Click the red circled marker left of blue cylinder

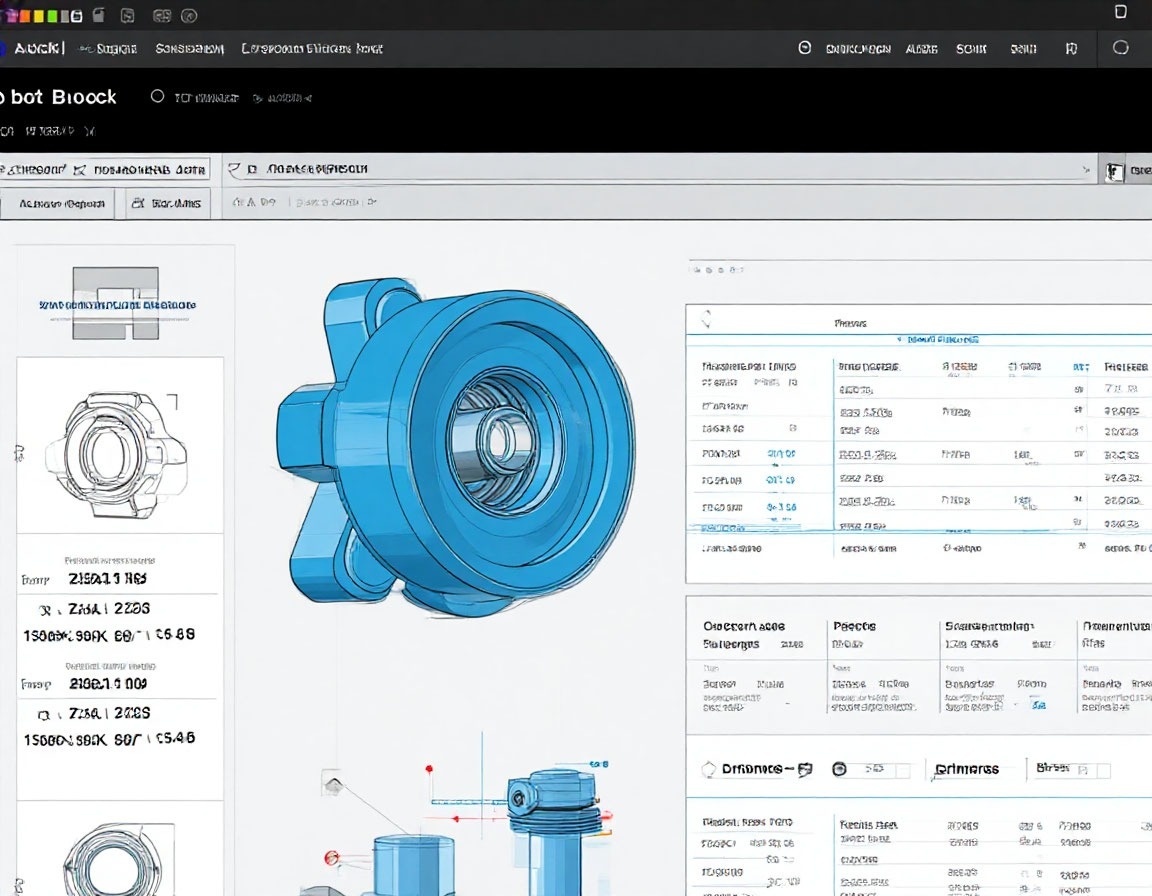click(331, 858)
